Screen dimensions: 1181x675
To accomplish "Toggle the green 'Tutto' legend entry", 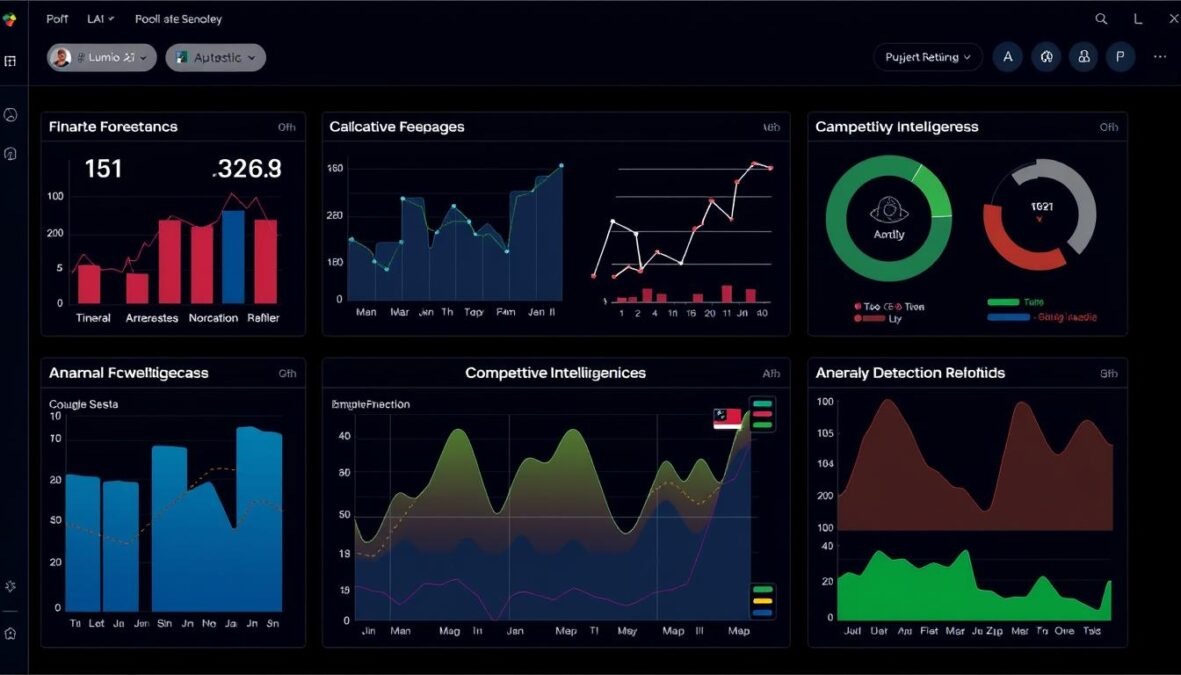I will click(1010, 301).
